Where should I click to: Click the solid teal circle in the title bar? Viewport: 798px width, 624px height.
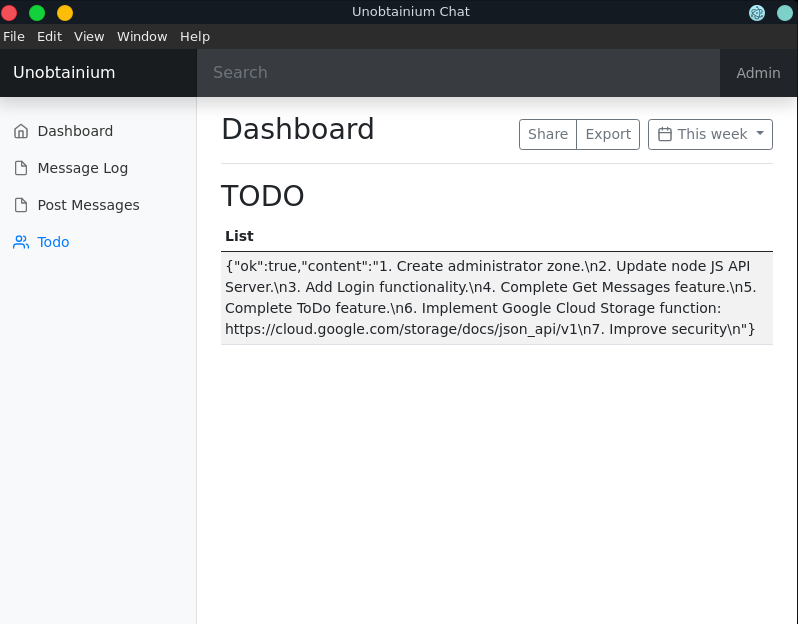click(x=785, y=12)
